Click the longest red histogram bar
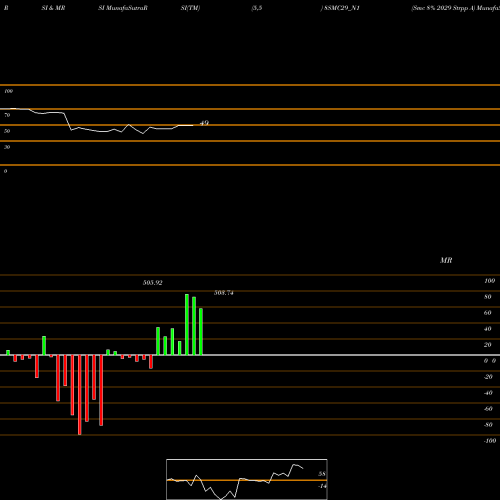 (80, 395)
